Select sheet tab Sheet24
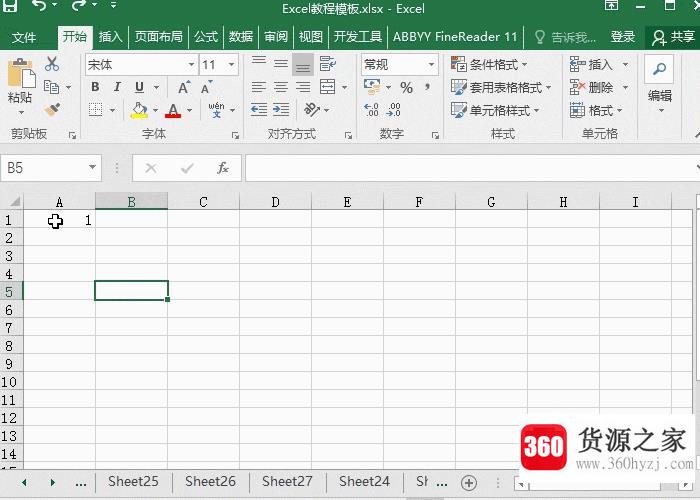 [x=364, y=481]
